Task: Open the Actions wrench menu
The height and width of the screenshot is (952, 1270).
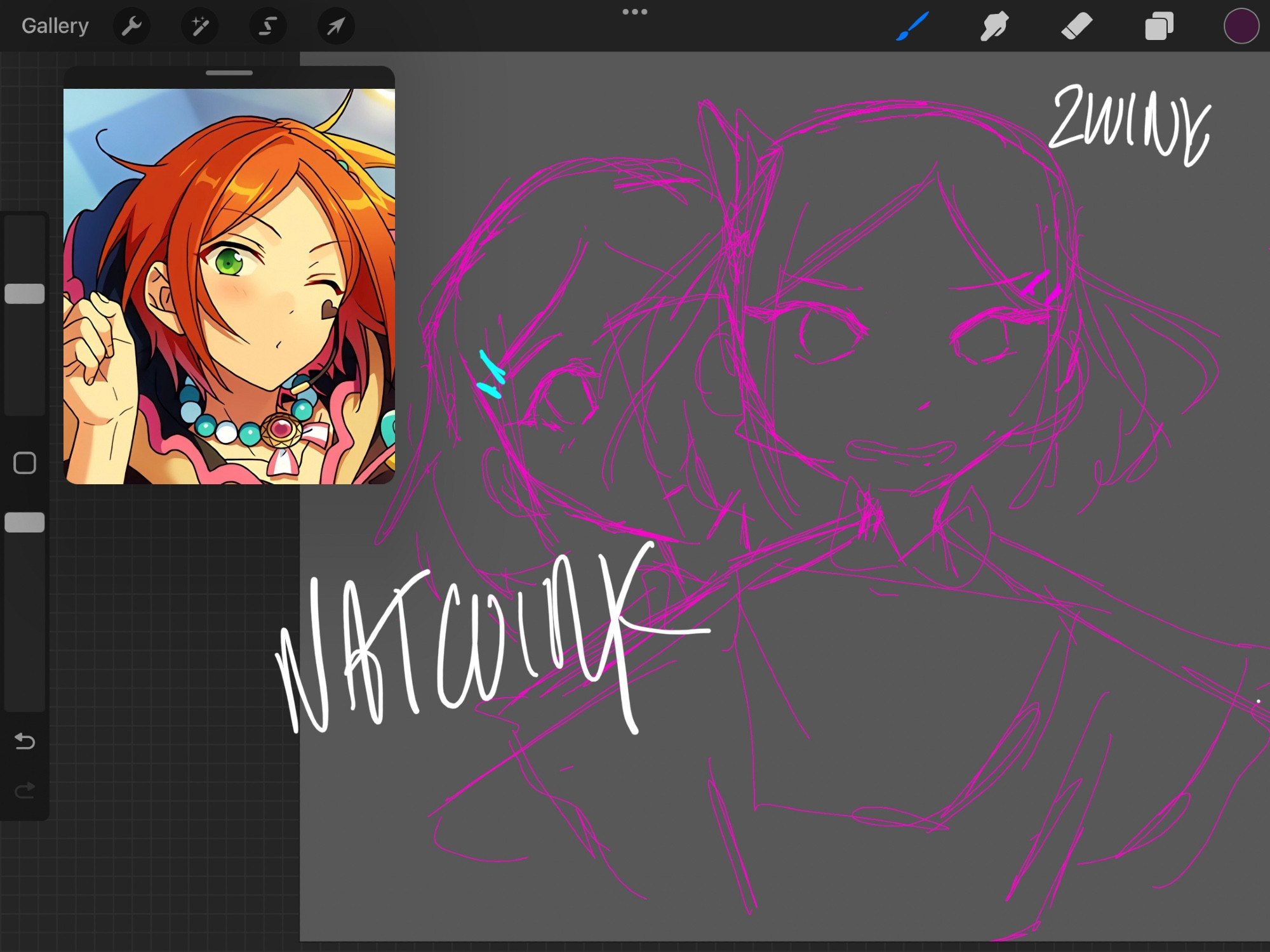Action: click(x=131, y=26)
